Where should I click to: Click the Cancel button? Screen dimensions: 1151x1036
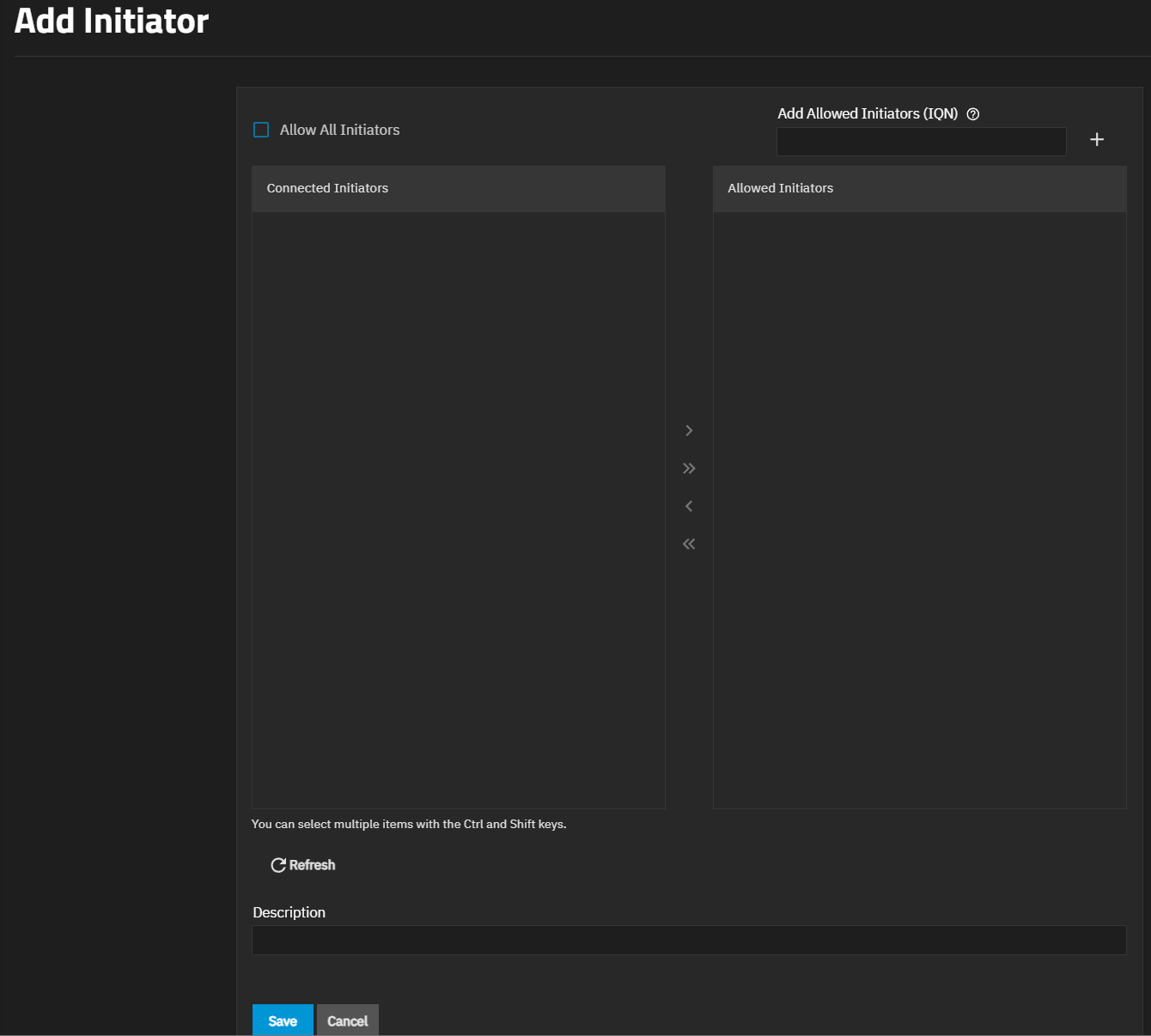point(347,1021)
